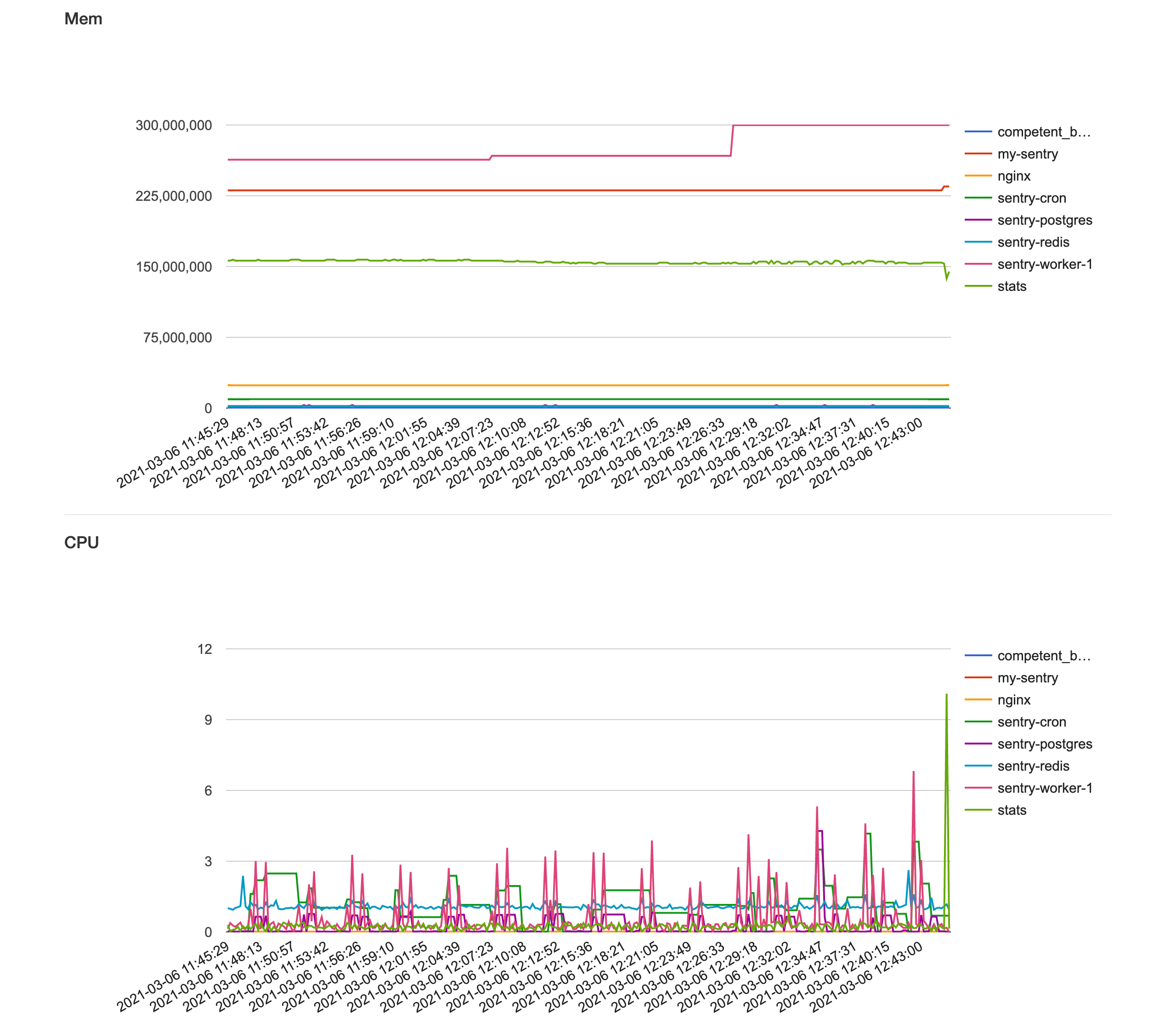Click the Mem chart heading
The height and width of the screenshot is (1028, 1176).
[83, 19]
